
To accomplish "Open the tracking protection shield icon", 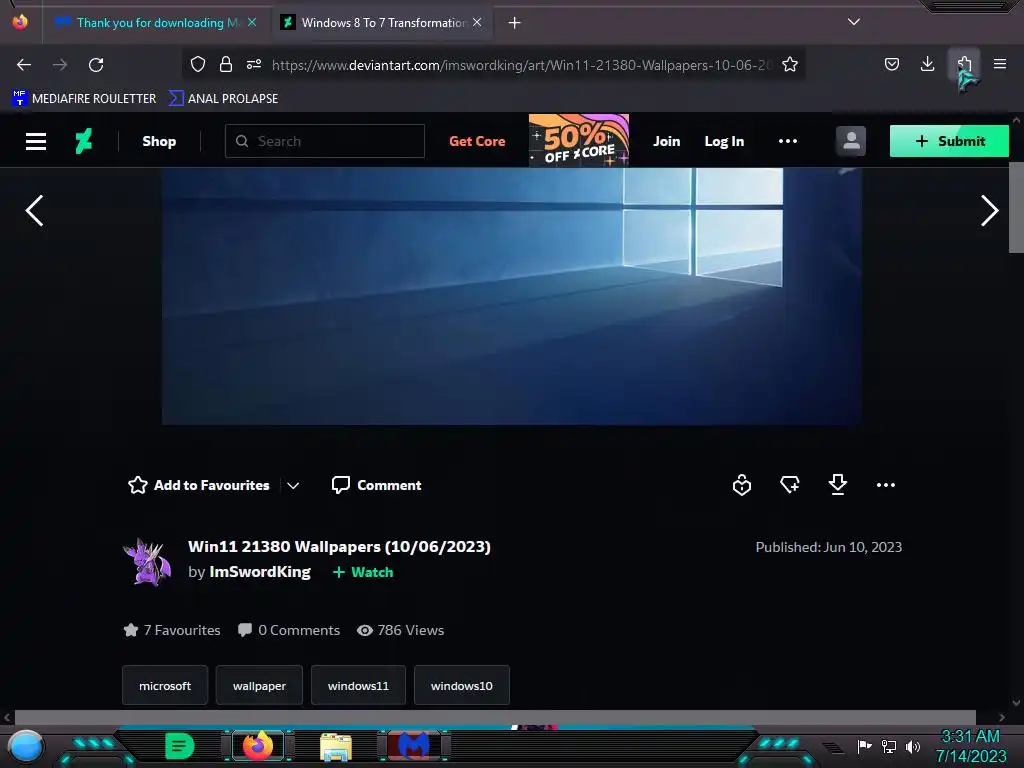I will tap(198, 64).
